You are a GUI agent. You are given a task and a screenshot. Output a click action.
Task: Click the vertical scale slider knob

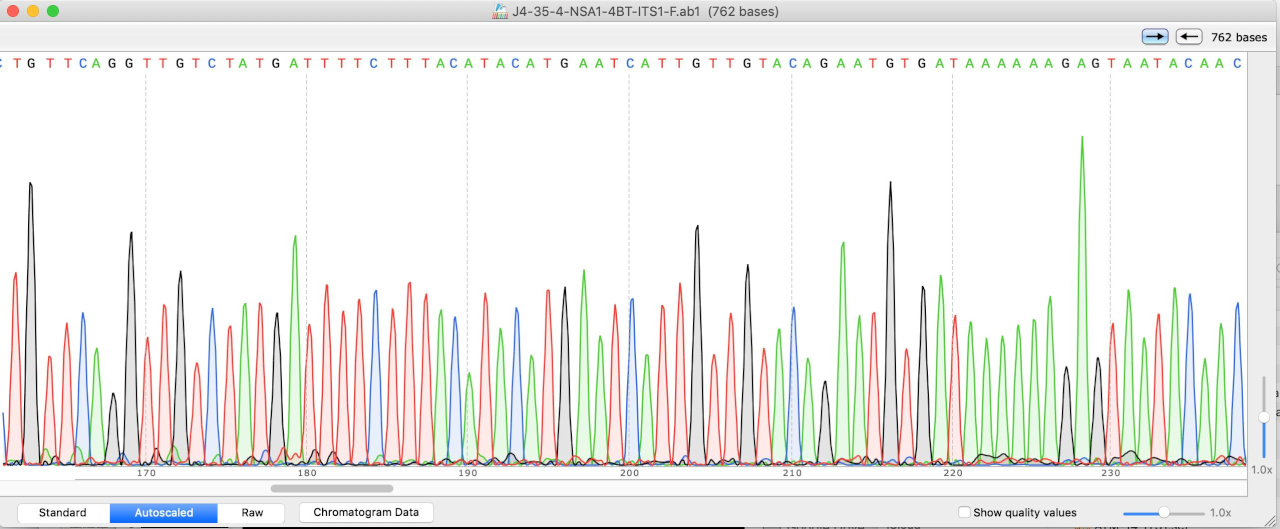1264,416
